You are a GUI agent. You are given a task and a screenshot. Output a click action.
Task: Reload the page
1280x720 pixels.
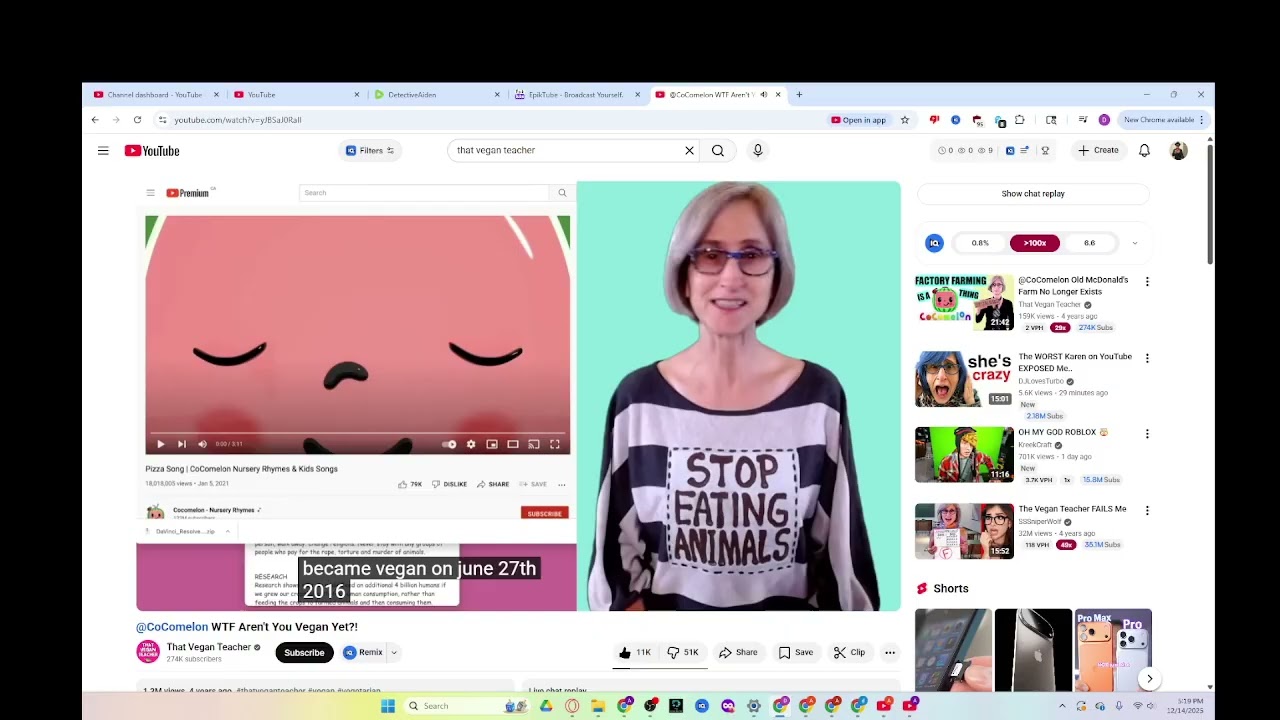137,120
